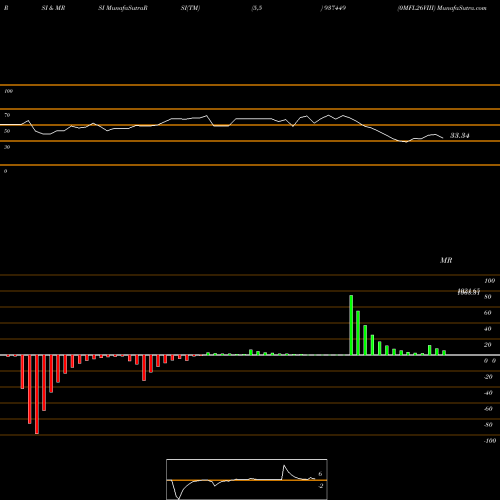Click the 'MR' label above histogram axis
This screenshot has height=500, width=500.
[x=446, y=260]
